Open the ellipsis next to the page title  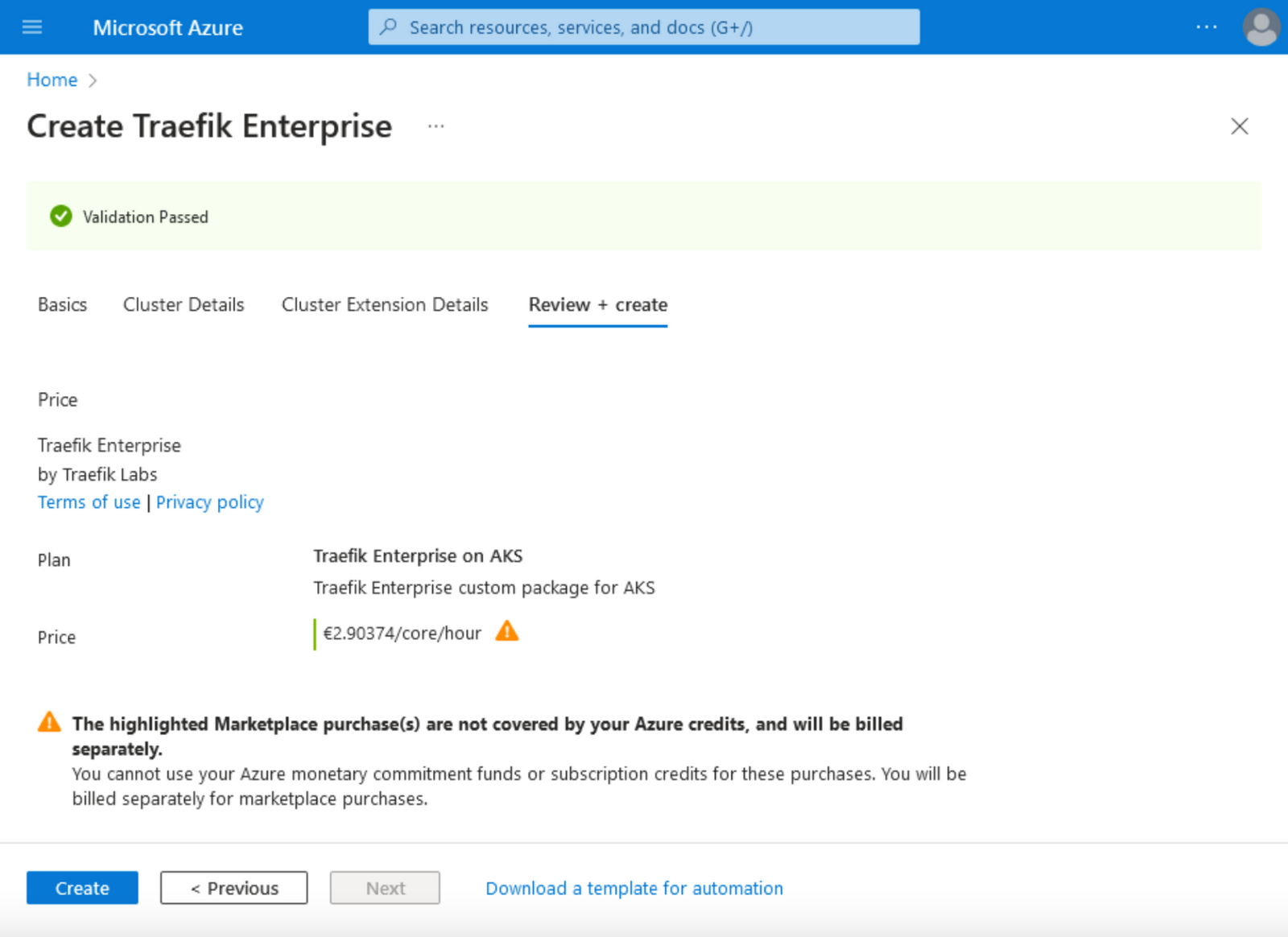click(x=436, y=126)
